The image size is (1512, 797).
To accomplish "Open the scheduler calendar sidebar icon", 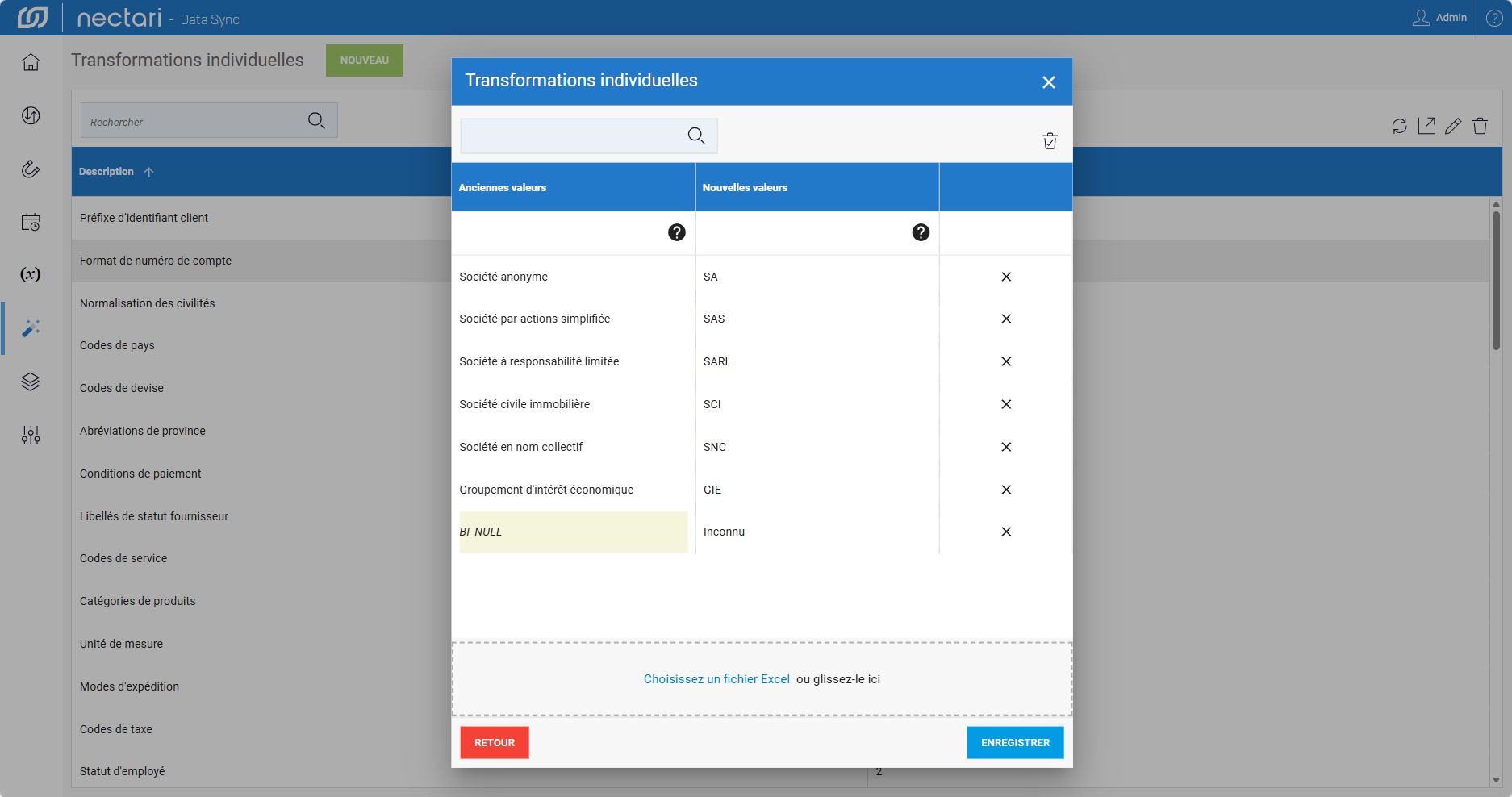I will pyautogui.click(x=31, y=222).
